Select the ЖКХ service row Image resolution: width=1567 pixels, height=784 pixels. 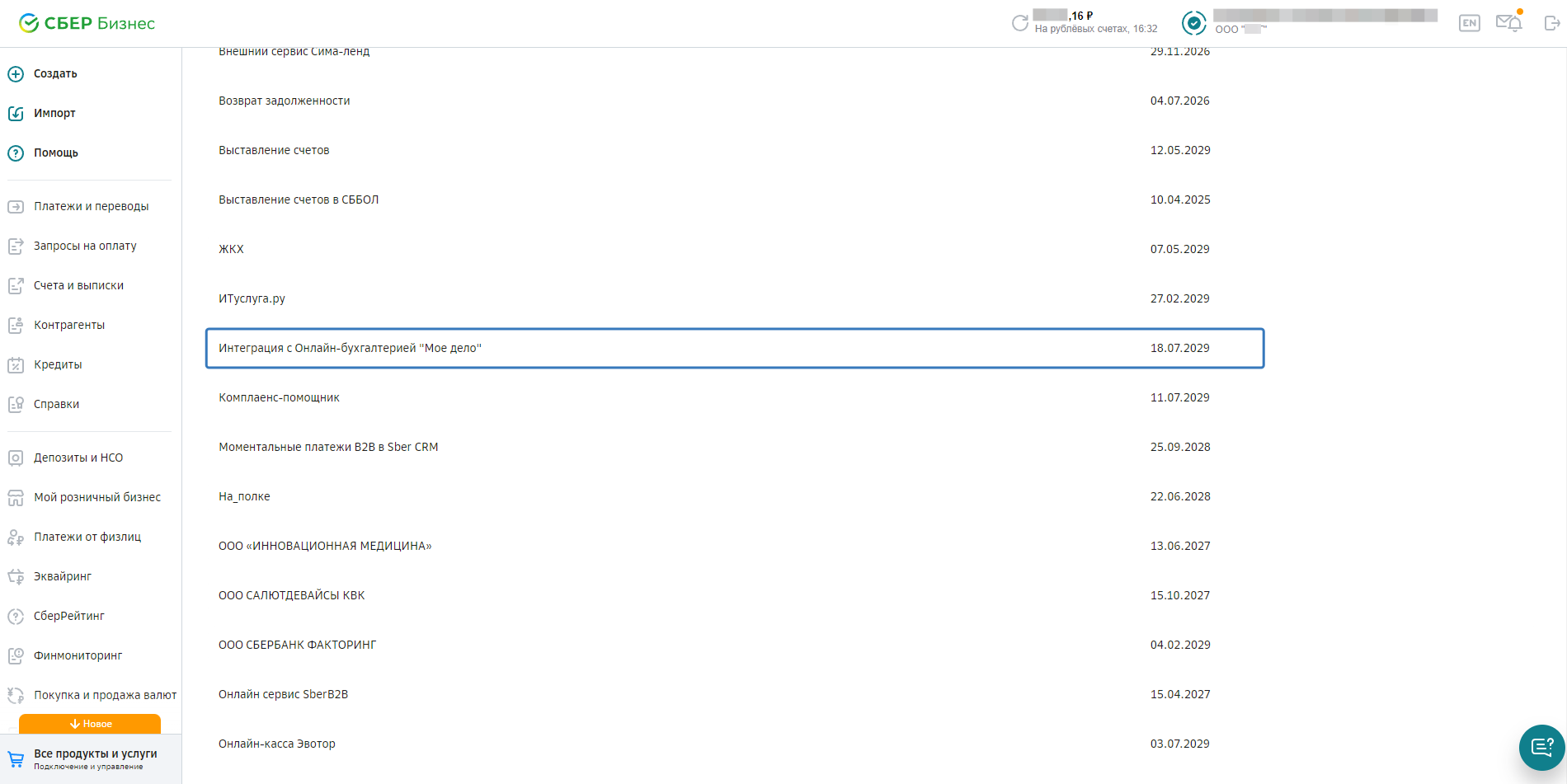tap(734, 249)
